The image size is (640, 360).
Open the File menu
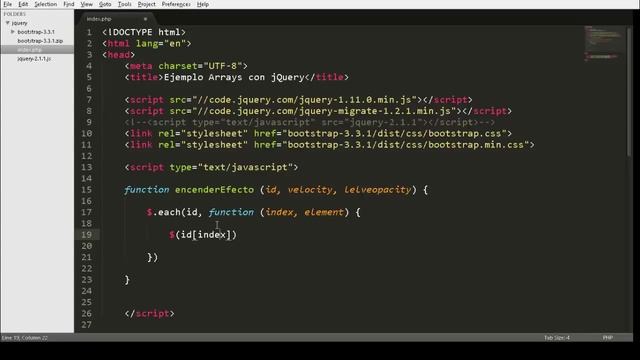(7, 4)
